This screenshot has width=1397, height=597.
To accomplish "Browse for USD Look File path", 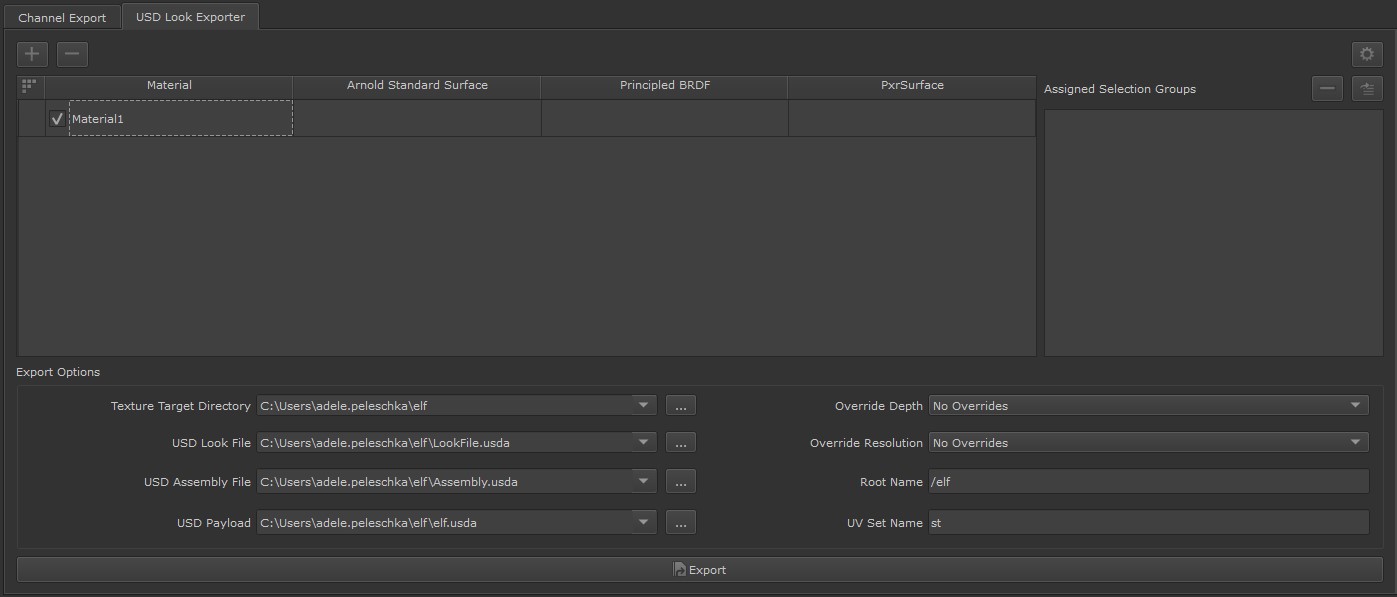I will click(x=680, y=443).
